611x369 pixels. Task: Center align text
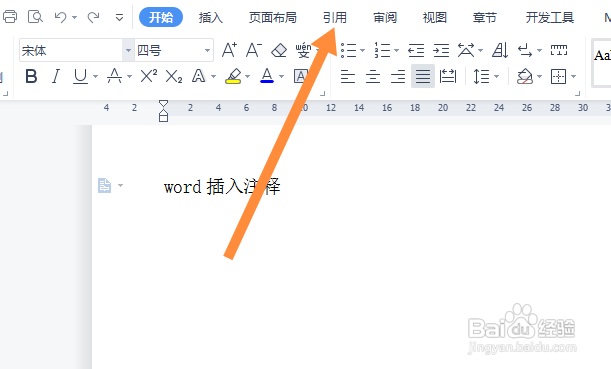click(373, 77)
